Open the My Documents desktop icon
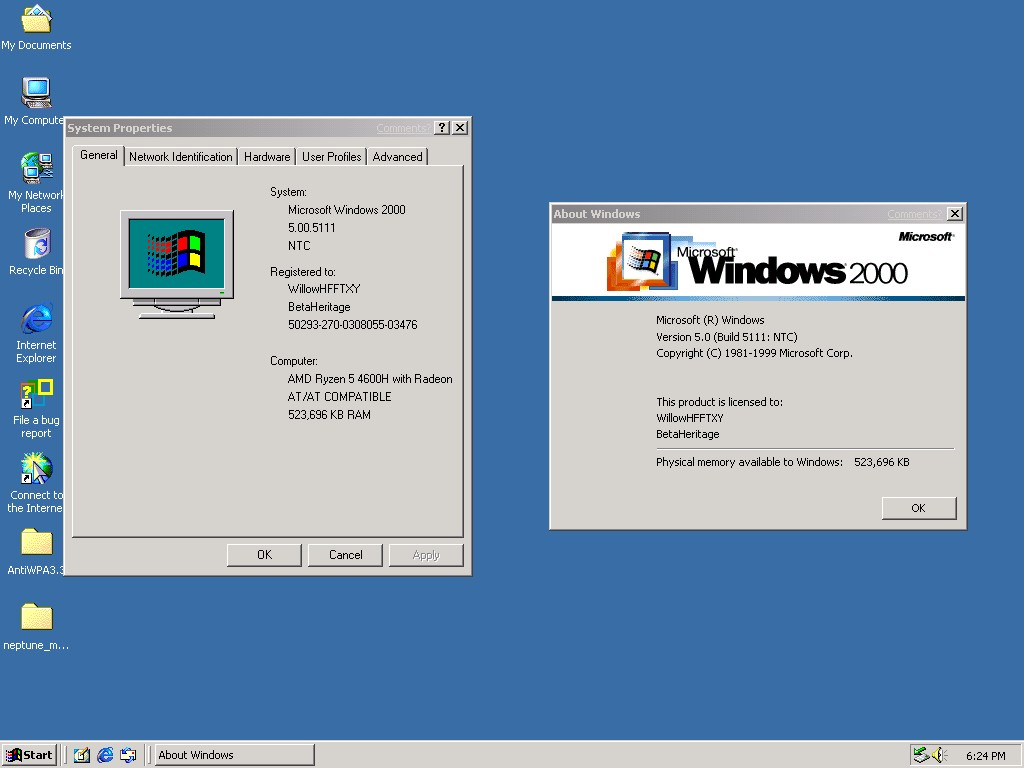Viewport: 1024px width, 768px height. [36, 27]
